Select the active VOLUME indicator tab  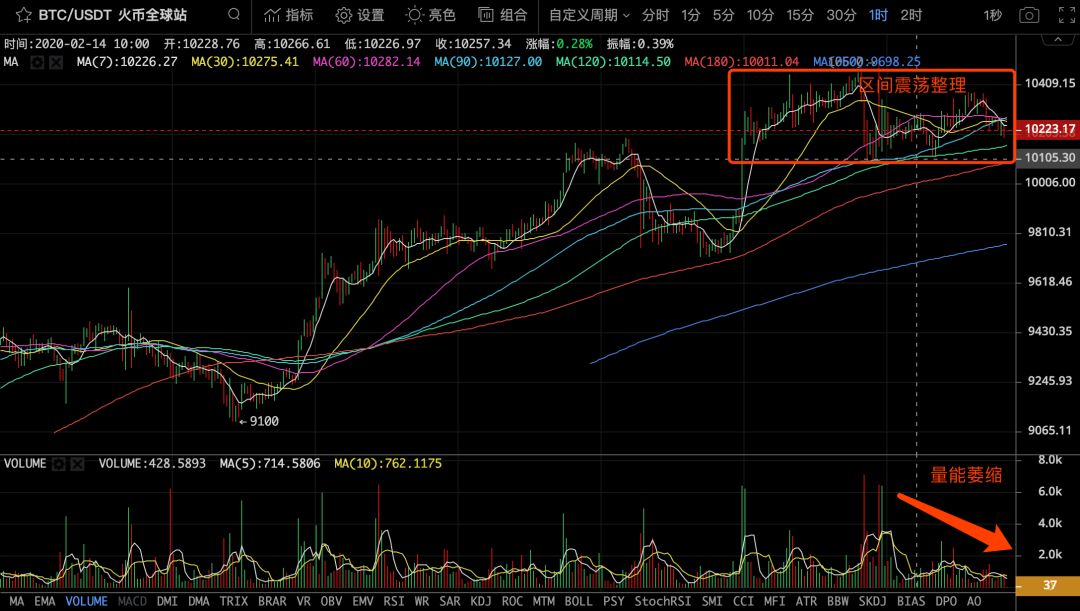[87, 601]
